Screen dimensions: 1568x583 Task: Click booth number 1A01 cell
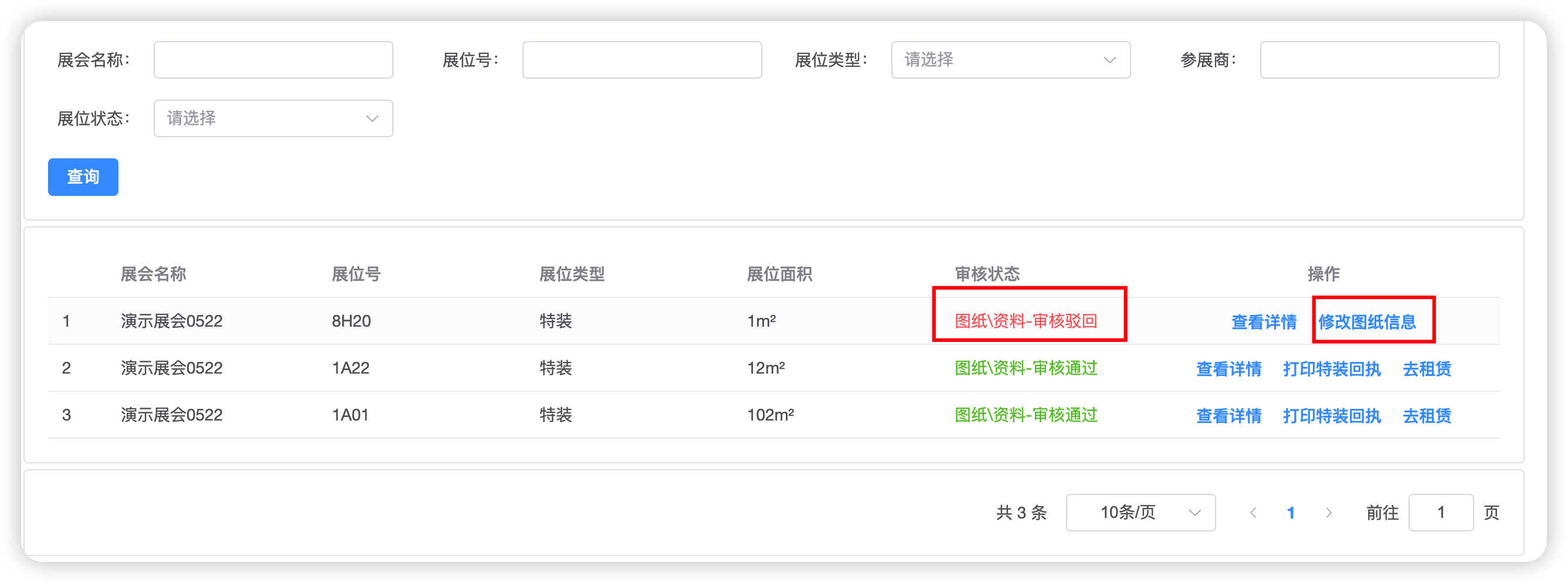click(351, 415)
